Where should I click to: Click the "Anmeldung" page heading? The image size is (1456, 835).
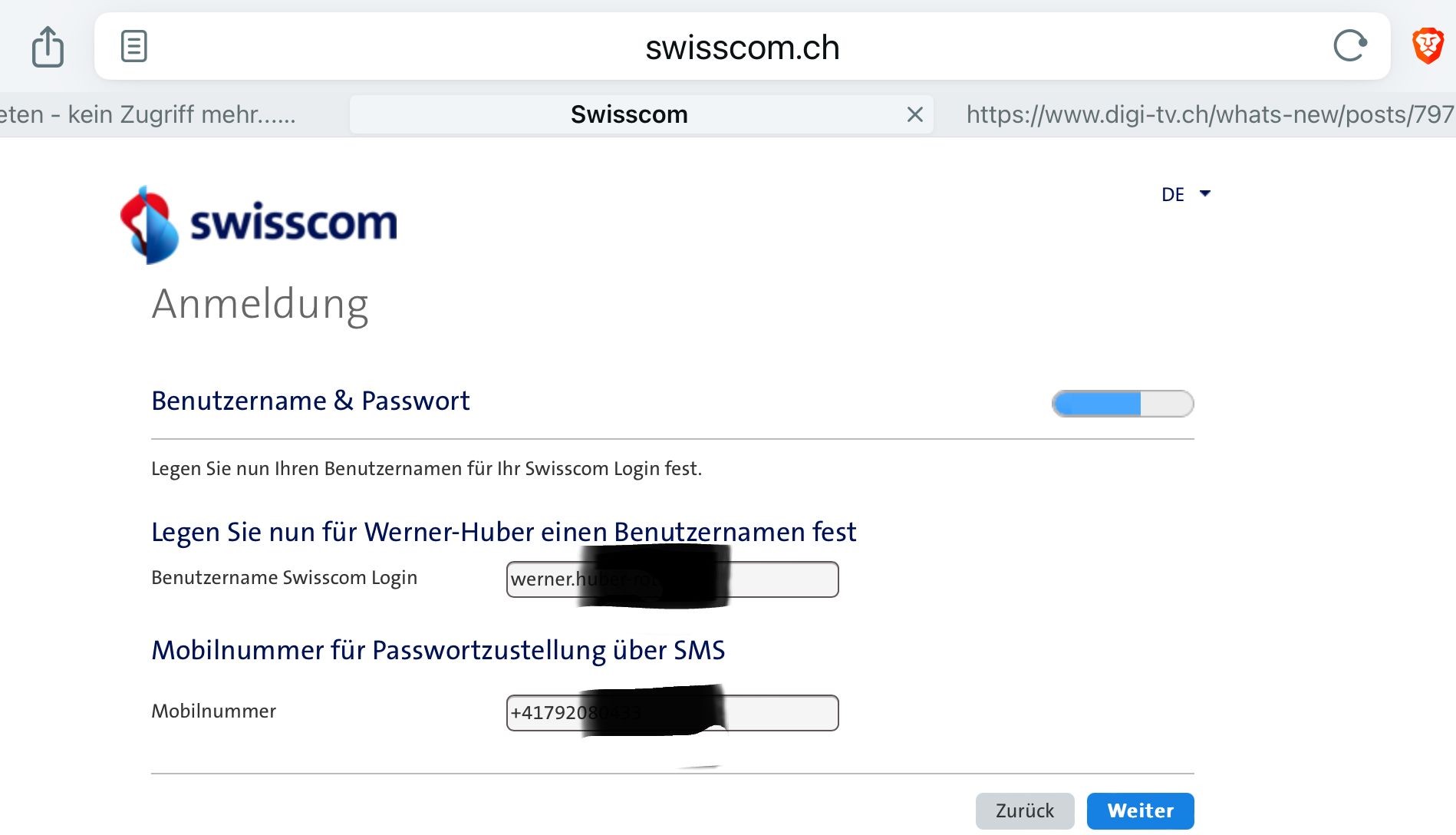pyautogui.click(x=260, y=304)
